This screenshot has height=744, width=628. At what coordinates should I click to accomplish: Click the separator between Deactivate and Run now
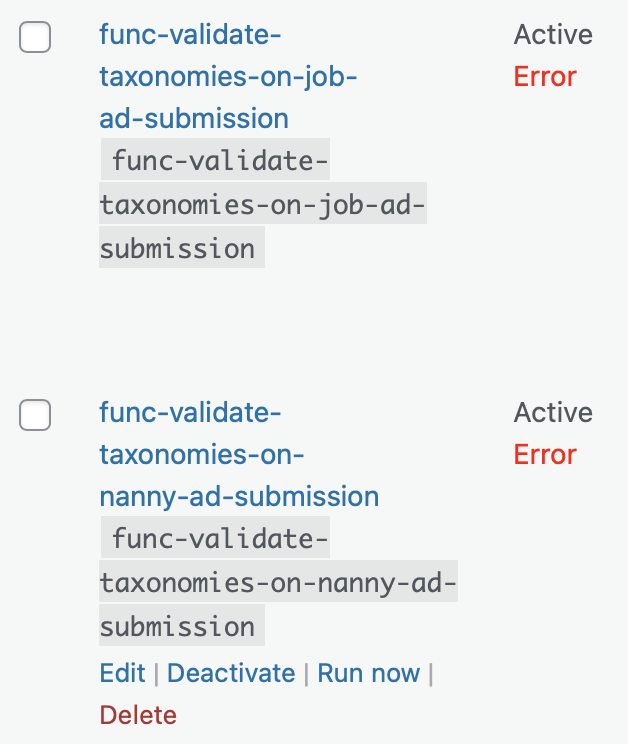click(x=306, y=674)
